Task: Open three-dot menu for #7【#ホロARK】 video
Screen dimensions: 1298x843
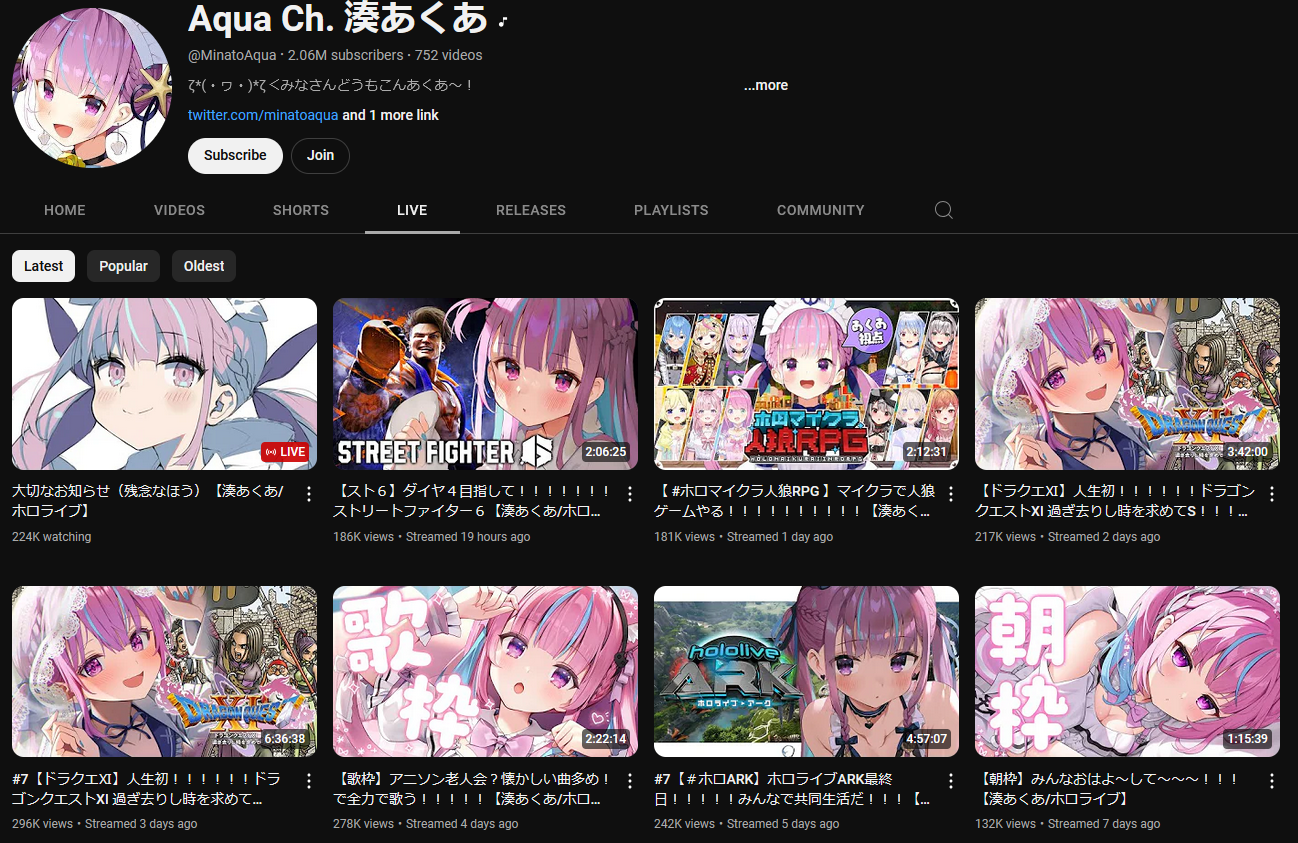Action: coord(951,781)
